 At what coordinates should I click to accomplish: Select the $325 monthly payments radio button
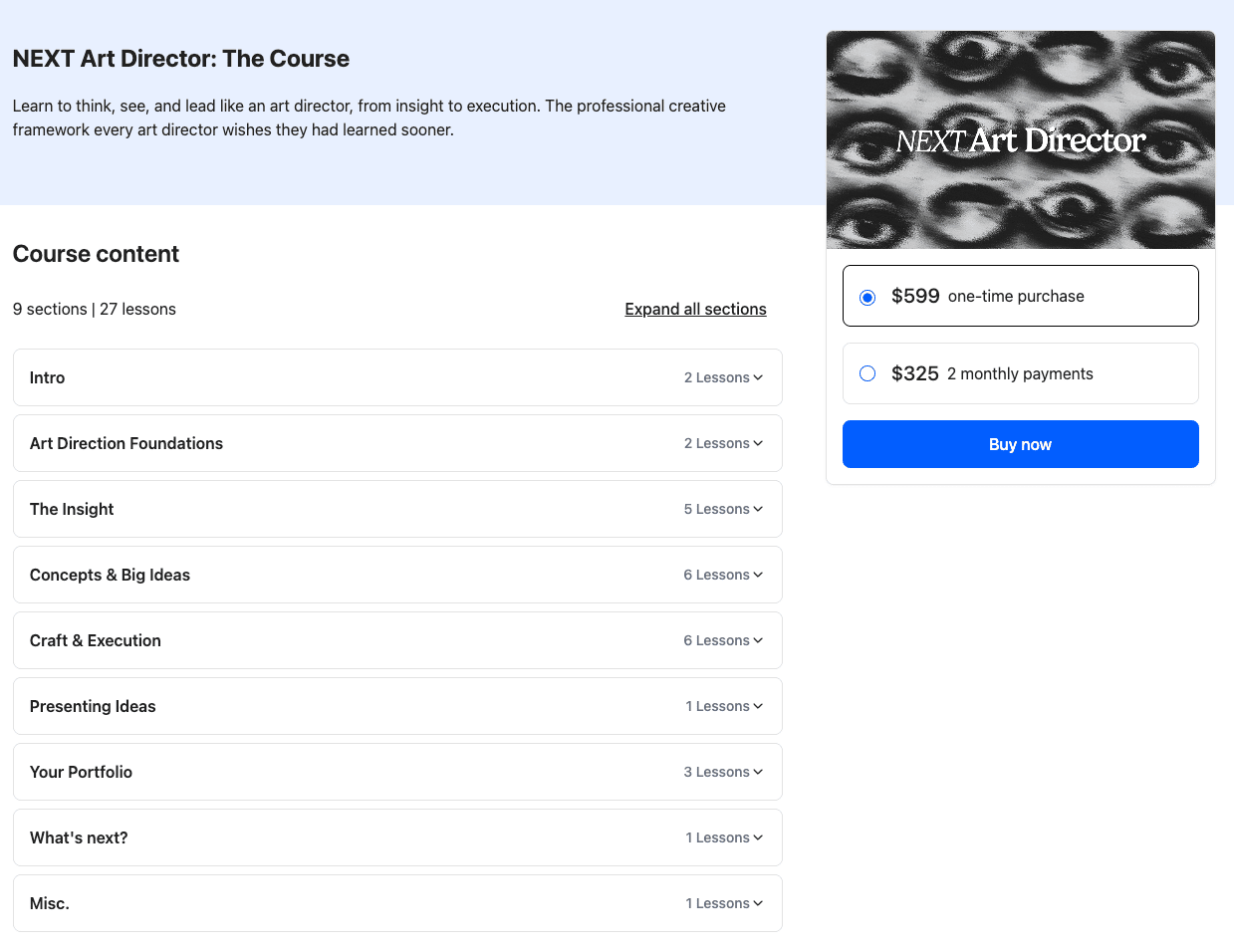(x=867, y=373)
